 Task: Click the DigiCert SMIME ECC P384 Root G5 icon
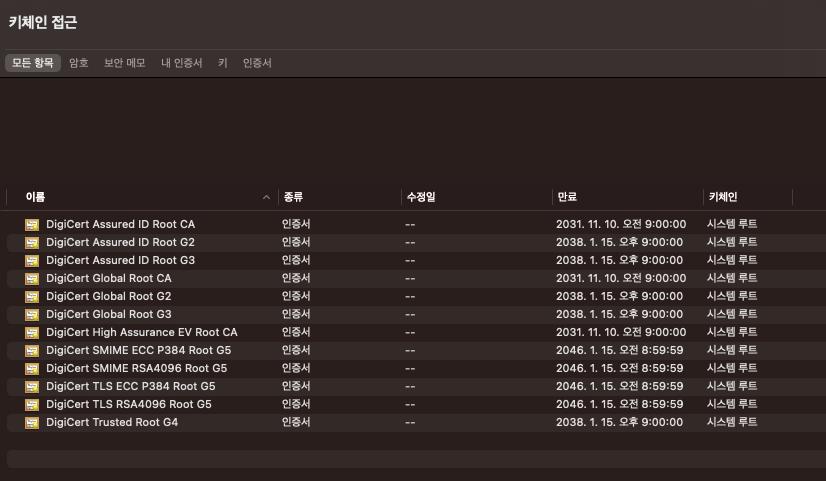(32, 351)
